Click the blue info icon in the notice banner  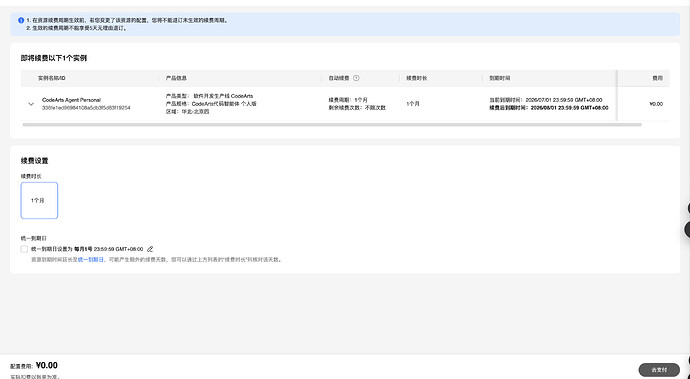tap(21, 20)
